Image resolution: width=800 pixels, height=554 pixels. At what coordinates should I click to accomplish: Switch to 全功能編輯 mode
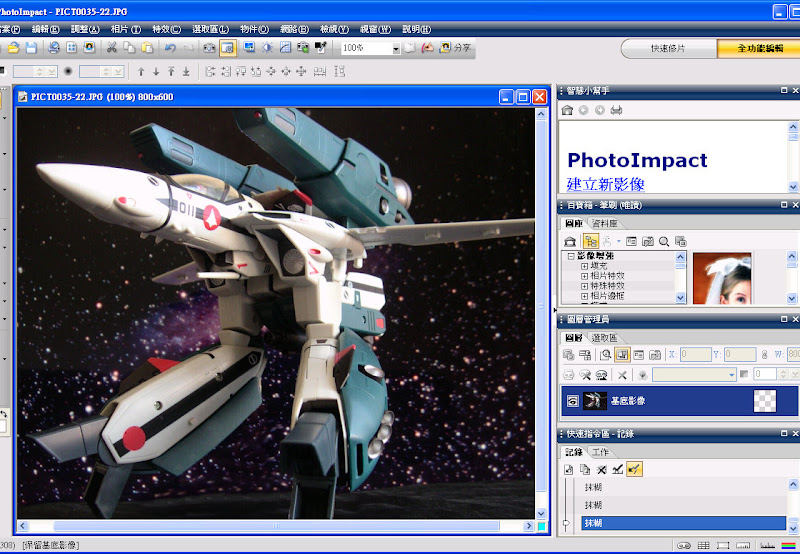click(x=759, y=48)
